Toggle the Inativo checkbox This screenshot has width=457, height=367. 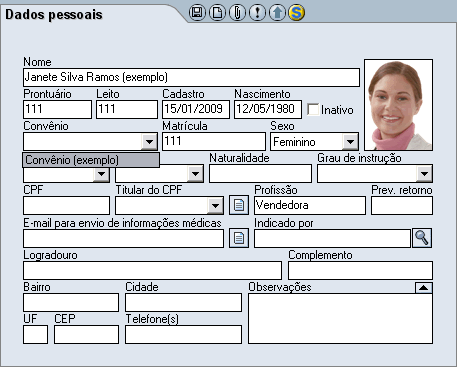coord(313,109)
